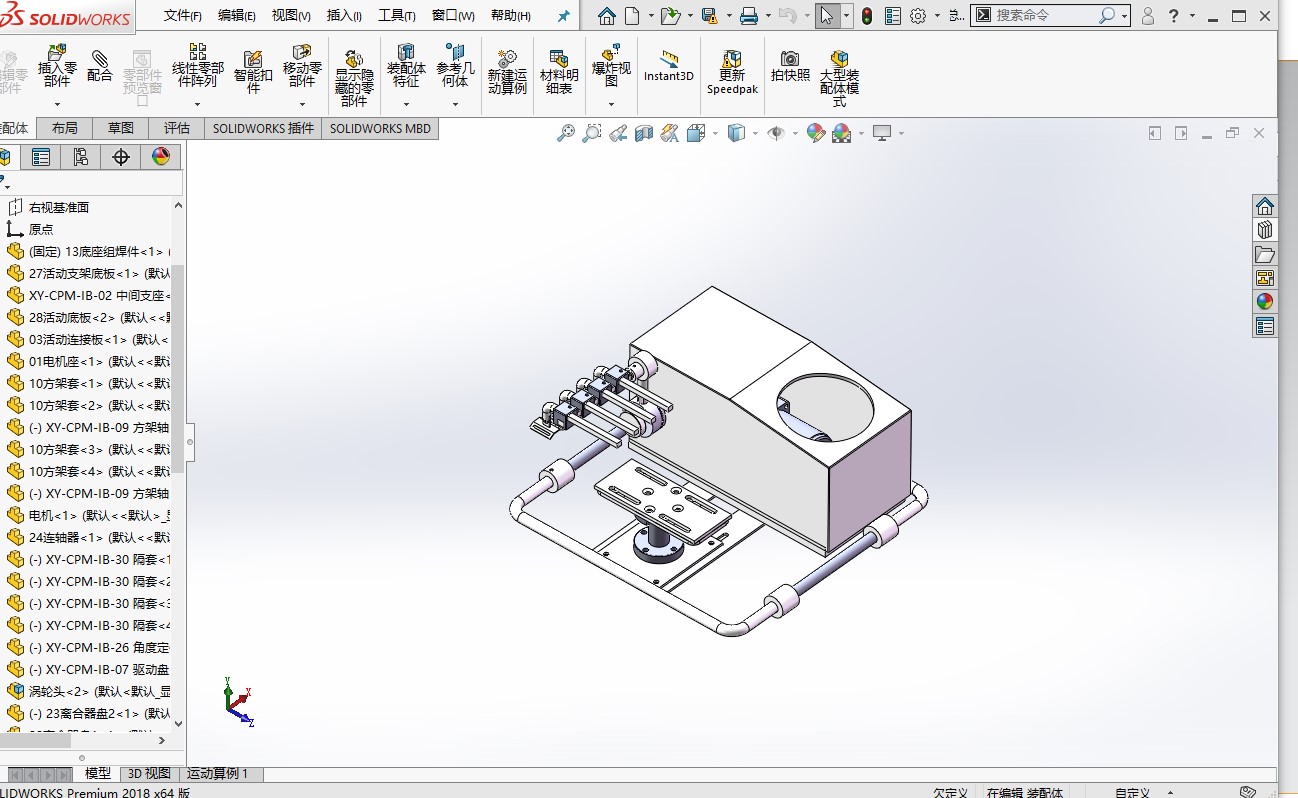Click Exploded View (爆炸视图) tool
Viewport: 1298px width, 798px height.
click(611, 66)
